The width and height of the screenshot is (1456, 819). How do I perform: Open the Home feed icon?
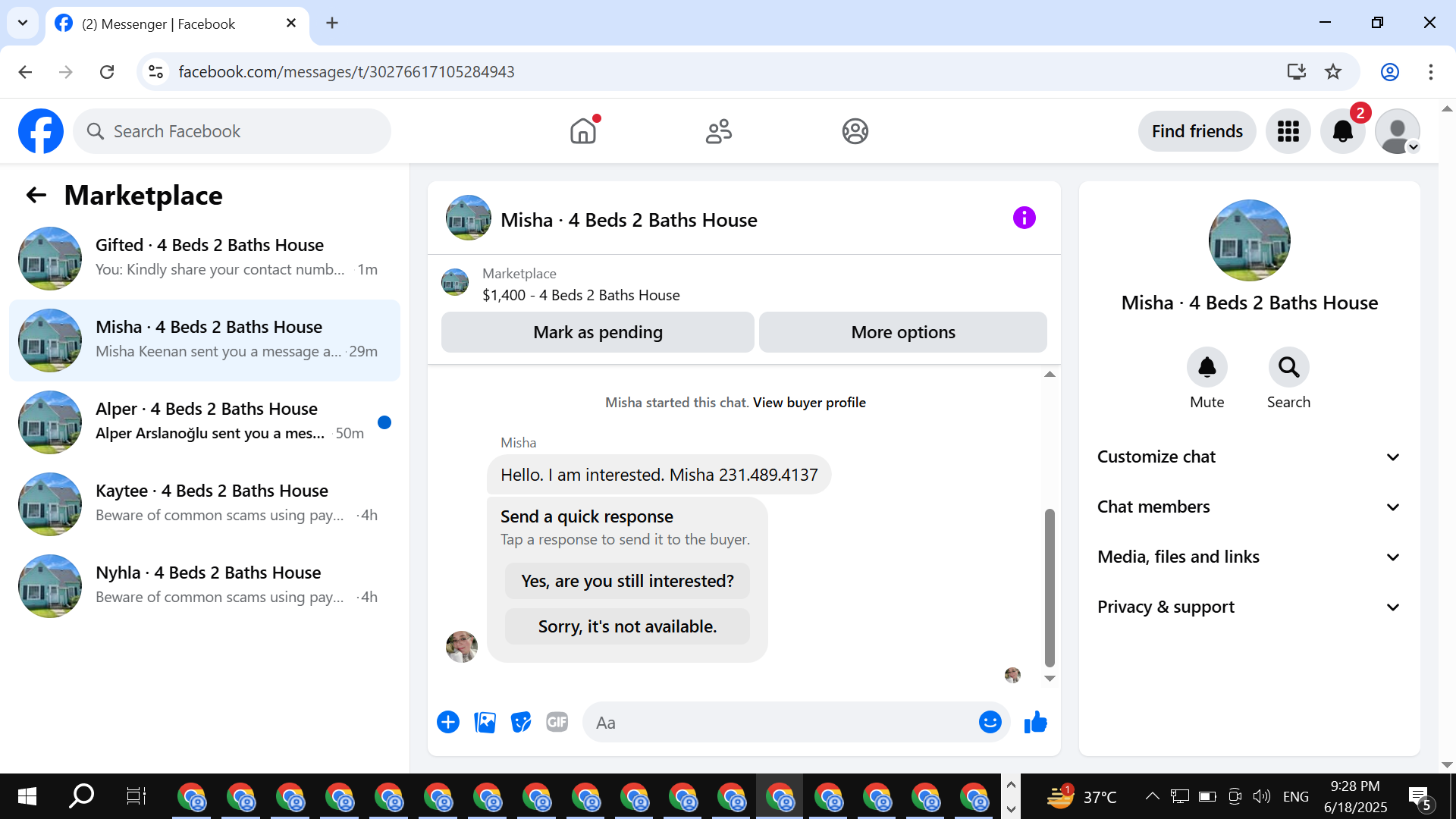click(583, 131)
